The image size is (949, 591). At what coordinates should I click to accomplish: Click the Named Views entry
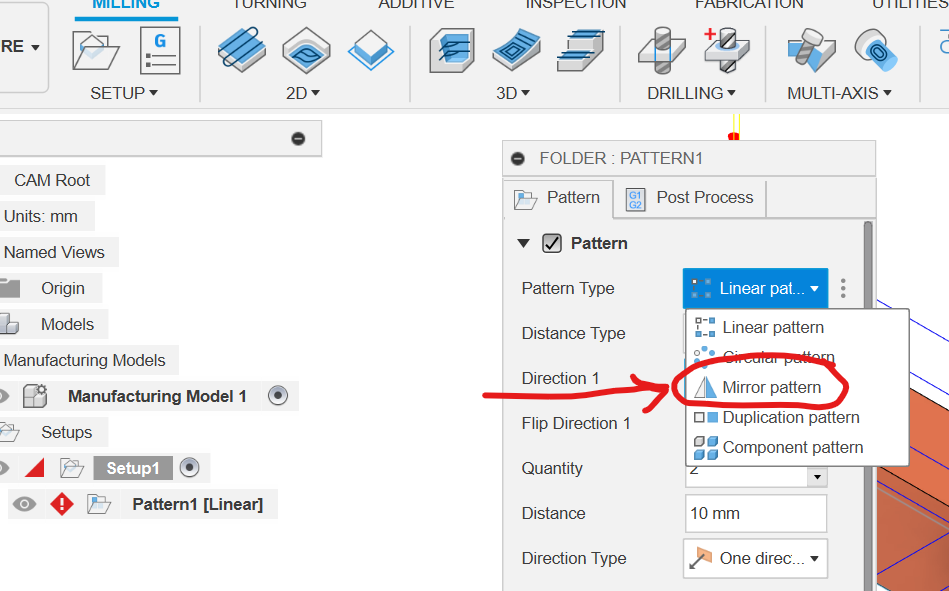point(55,252)
